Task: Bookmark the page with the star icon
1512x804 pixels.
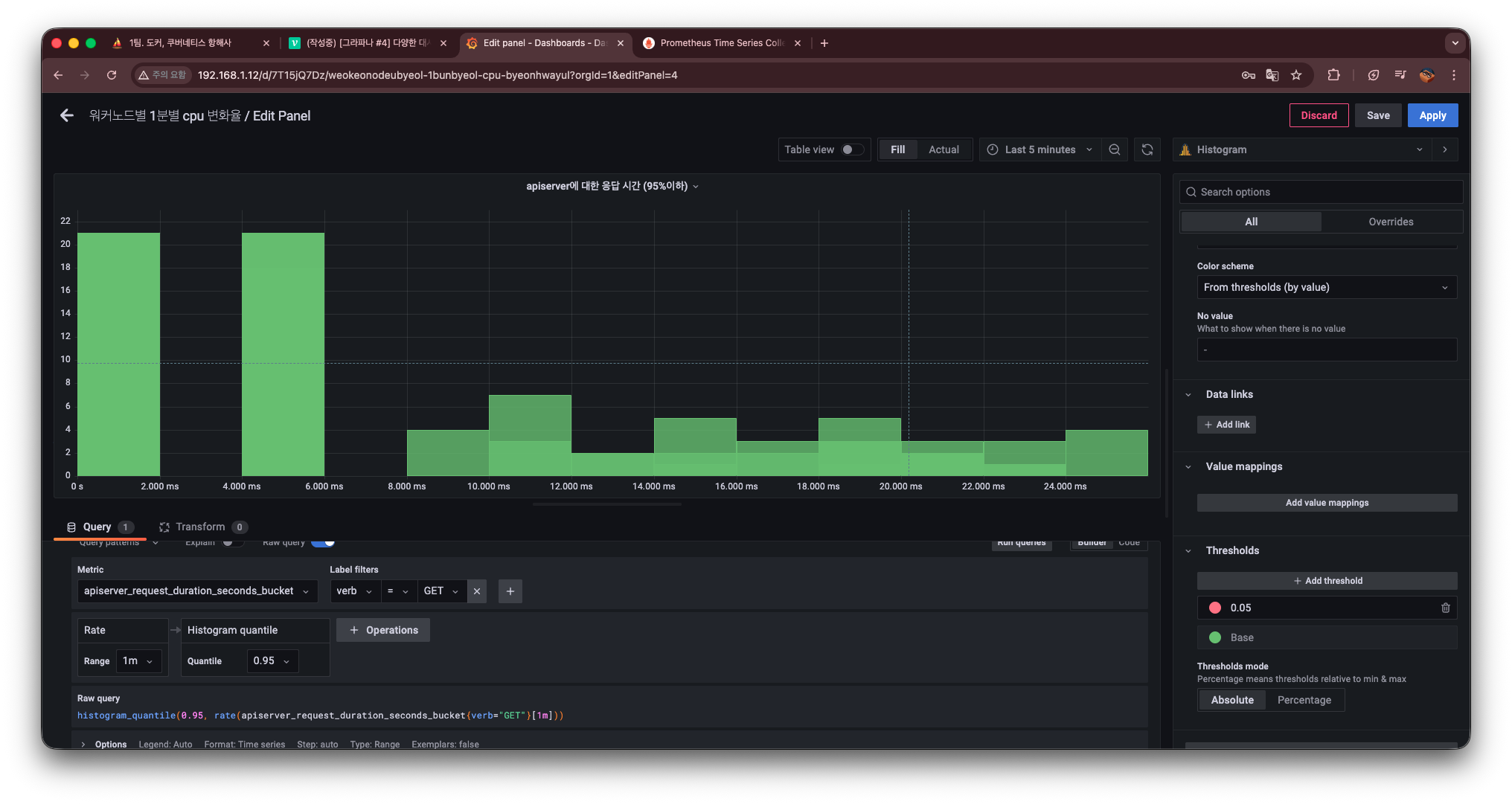Action: tap(1296, 75)
